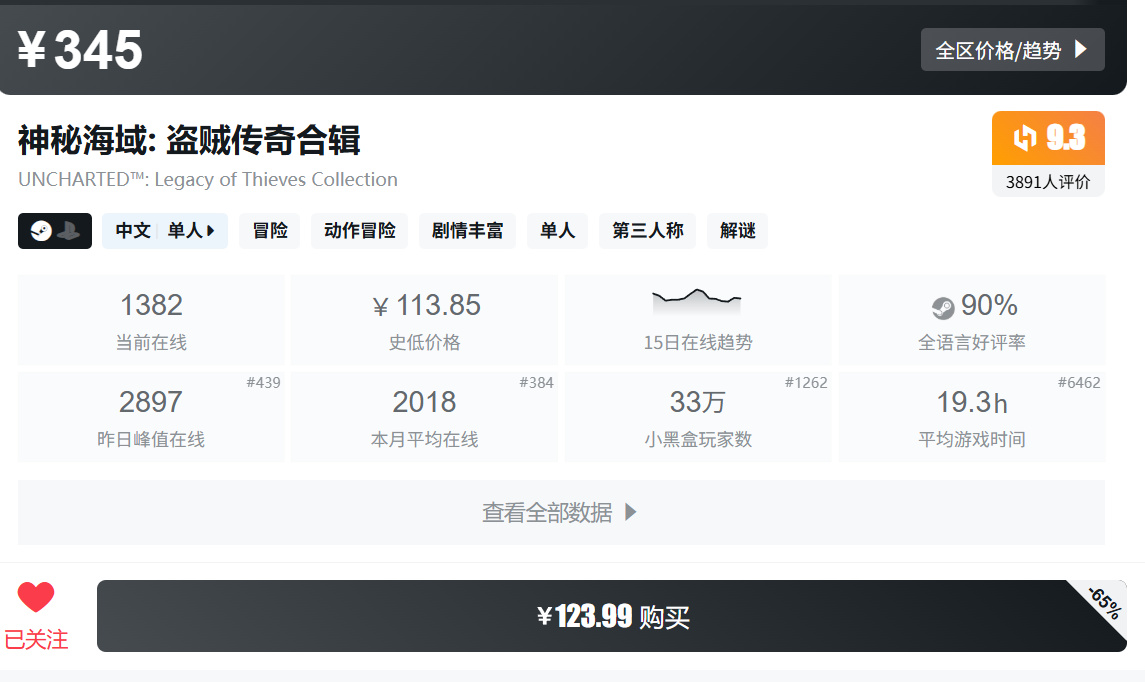Click the UNCHARTED Legacy of Thieves Collection subtitle
The height and width of the screenshot is (682, 1145).
pos(208,180)
